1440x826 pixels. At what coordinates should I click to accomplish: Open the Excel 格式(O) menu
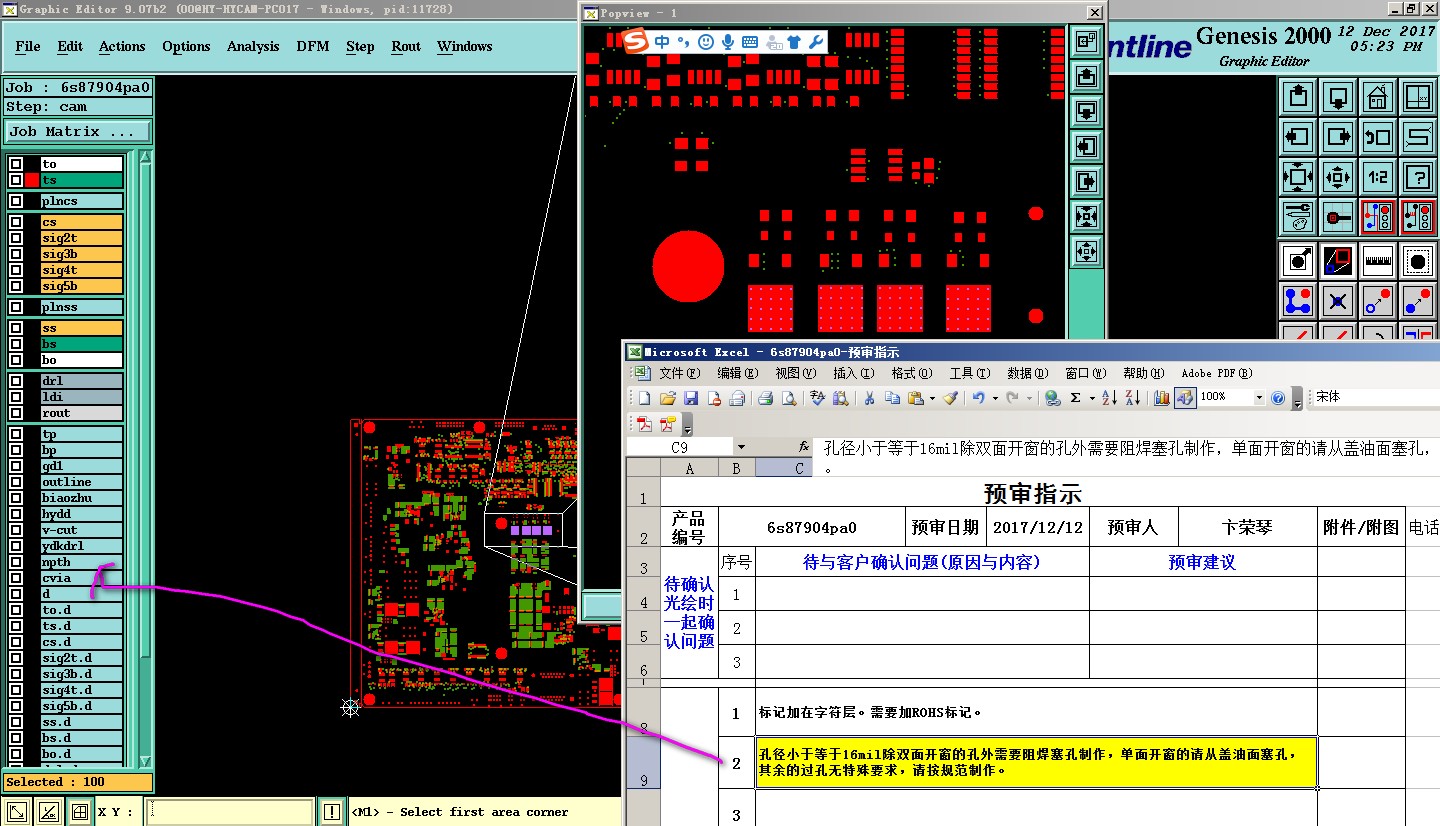[911, 373]
